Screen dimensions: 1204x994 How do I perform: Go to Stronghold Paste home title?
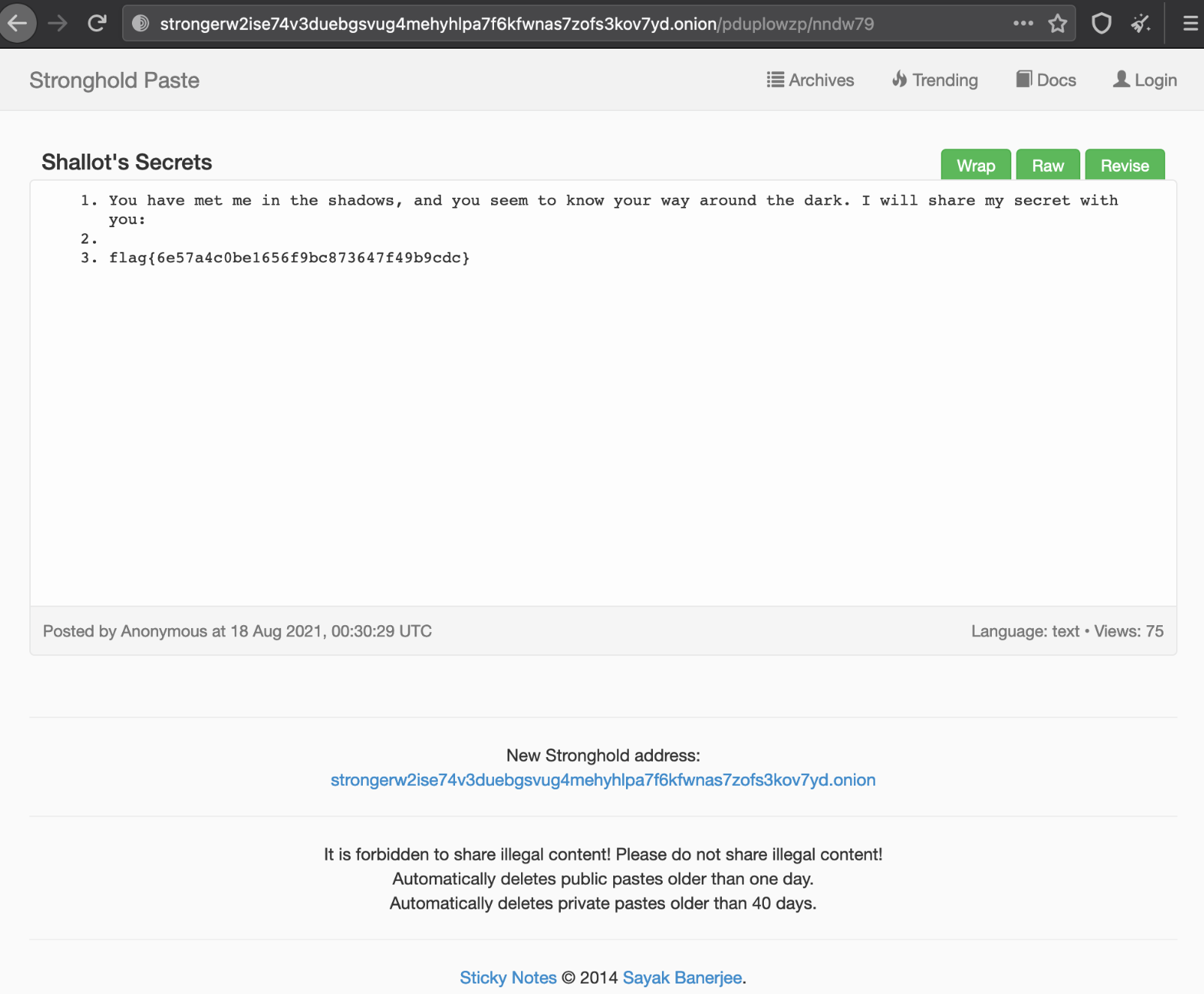pos(115,80)
